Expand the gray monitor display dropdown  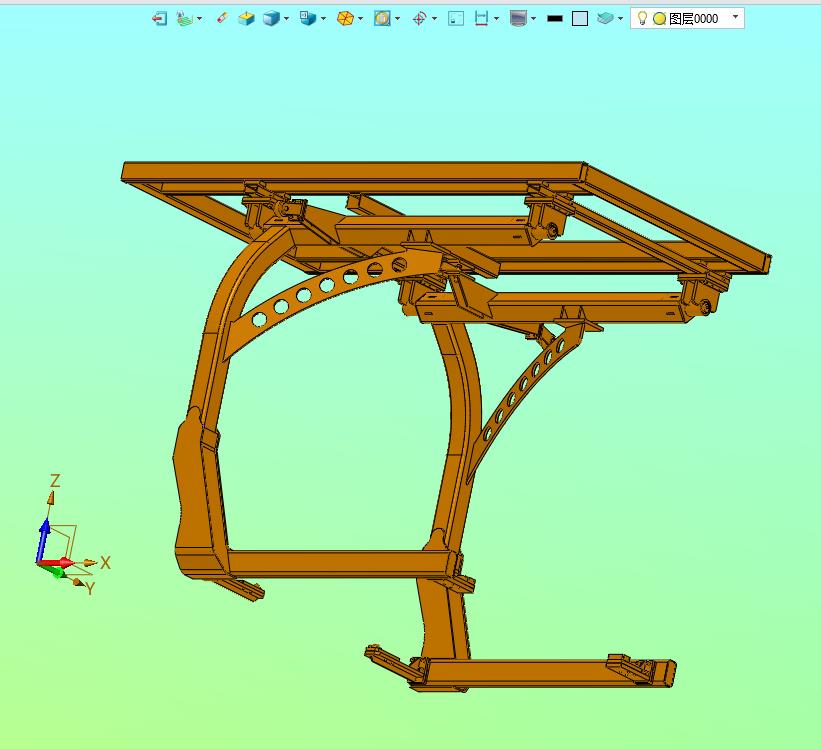[533, 19]
